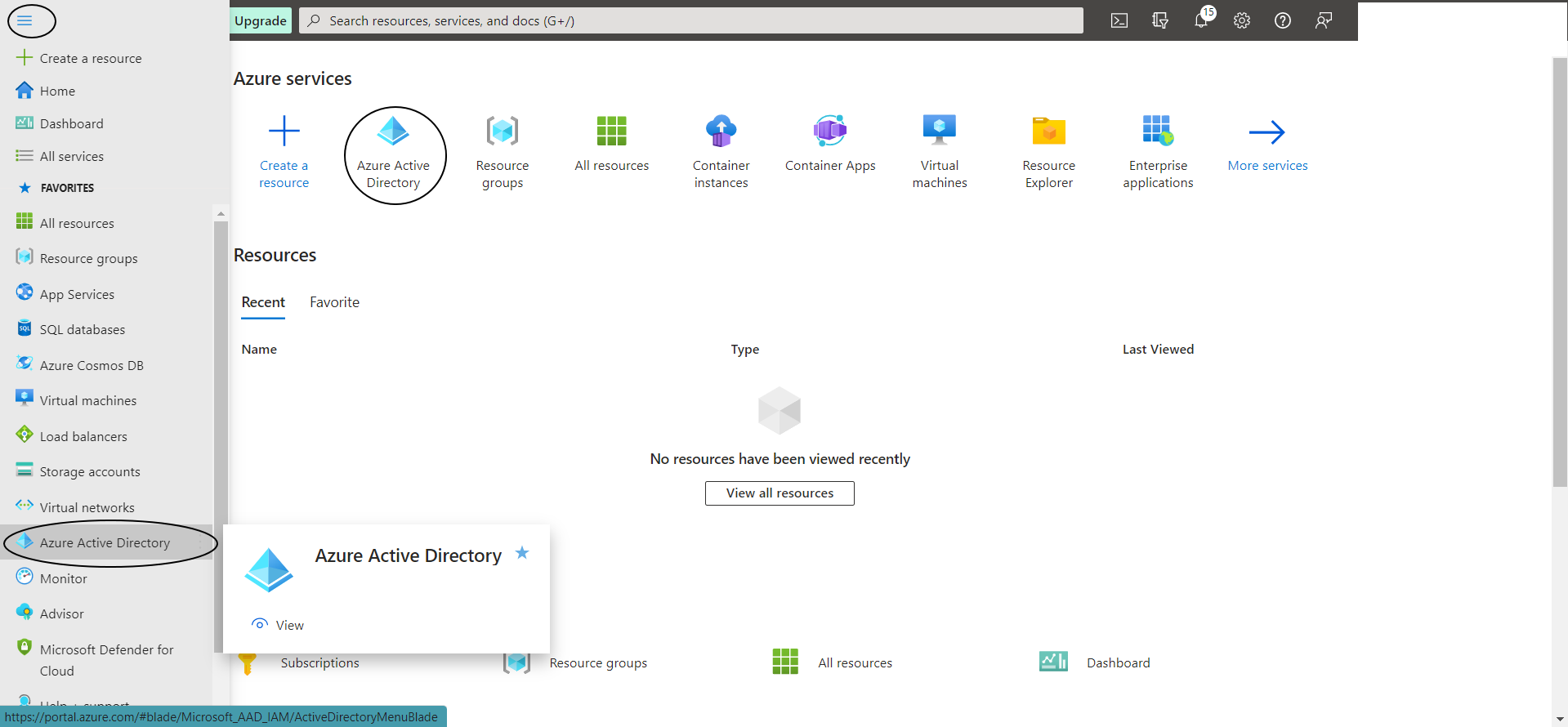Open the Virtual machines tile under Azure services
This screenshot has width=1568, height=727.
coord(940,152)
